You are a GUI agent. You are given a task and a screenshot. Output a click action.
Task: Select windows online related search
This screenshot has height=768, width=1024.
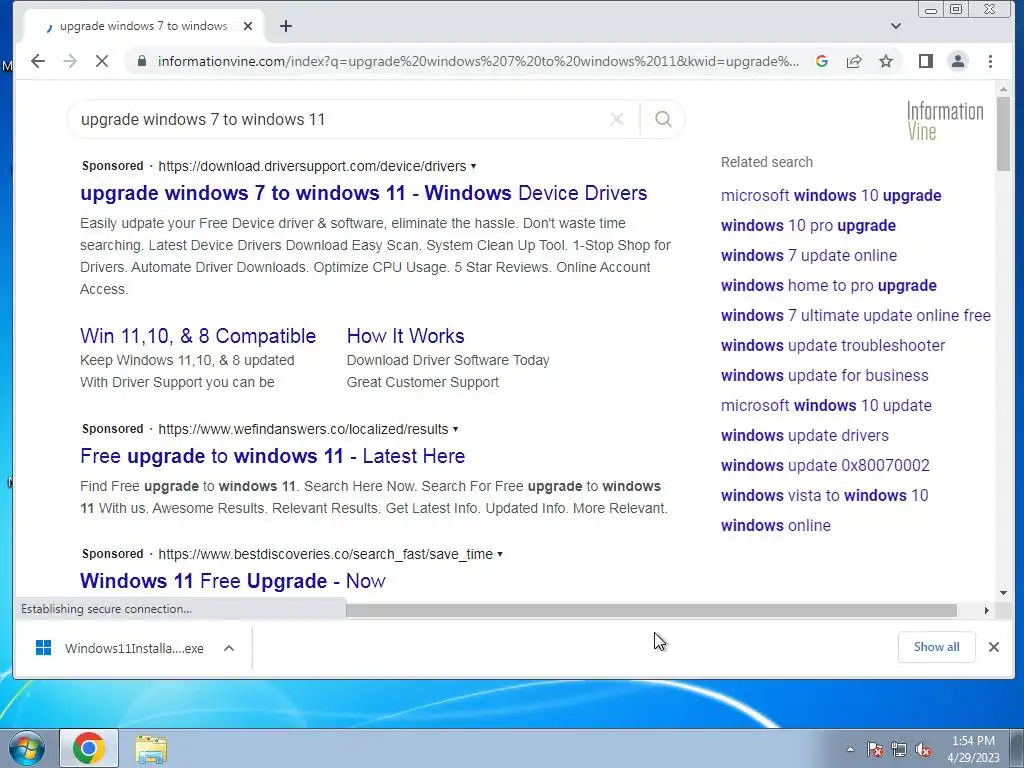coord(776,526)
